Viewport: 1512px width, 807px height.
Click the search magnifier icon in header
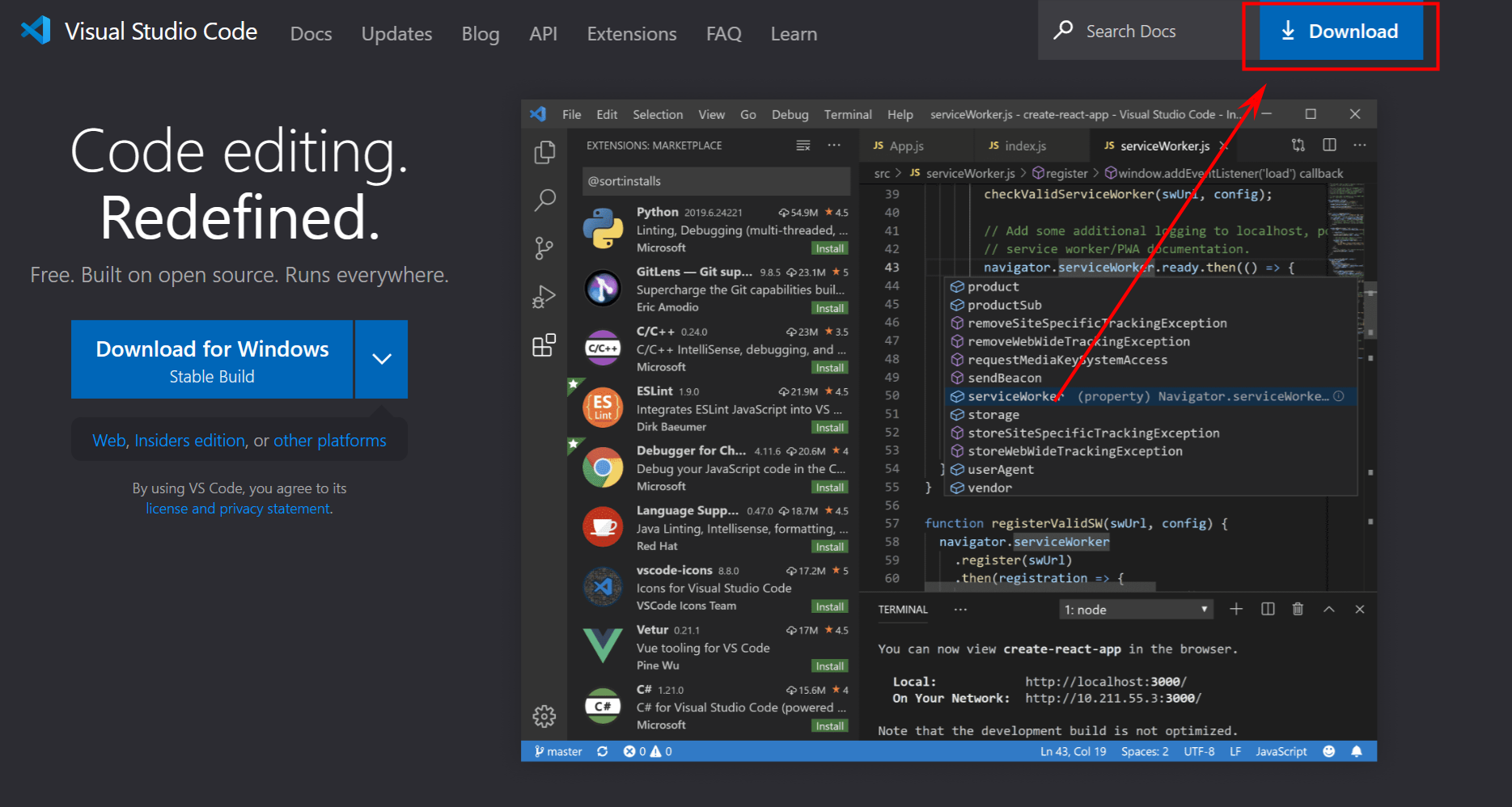click(1063, 31)
